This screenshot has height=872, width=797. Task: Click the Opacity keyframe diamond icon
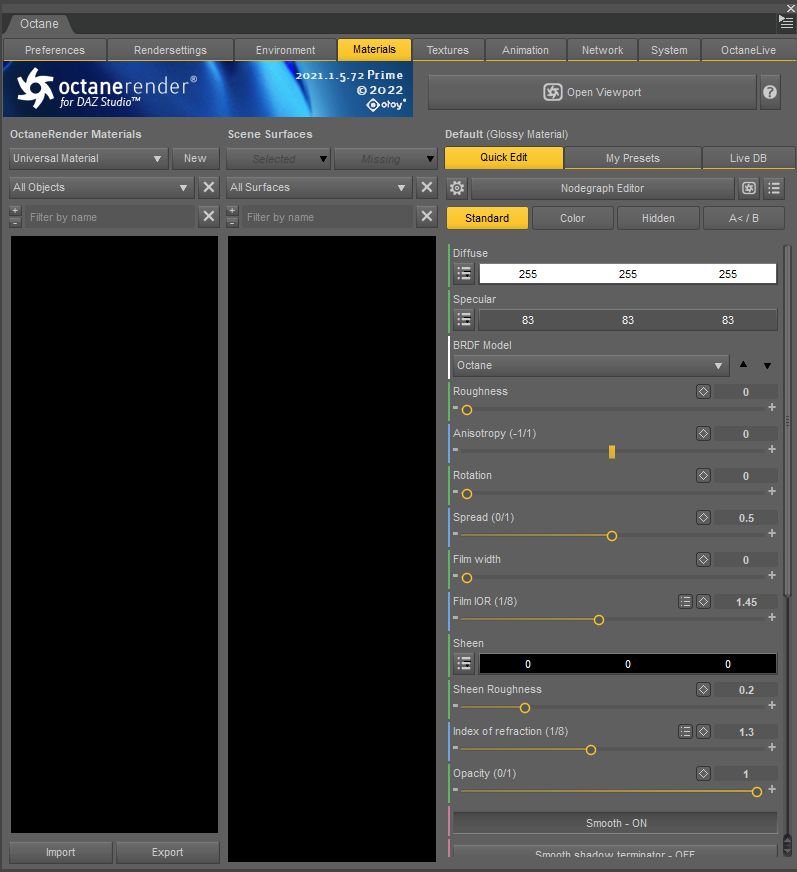[x=703, y=774]
